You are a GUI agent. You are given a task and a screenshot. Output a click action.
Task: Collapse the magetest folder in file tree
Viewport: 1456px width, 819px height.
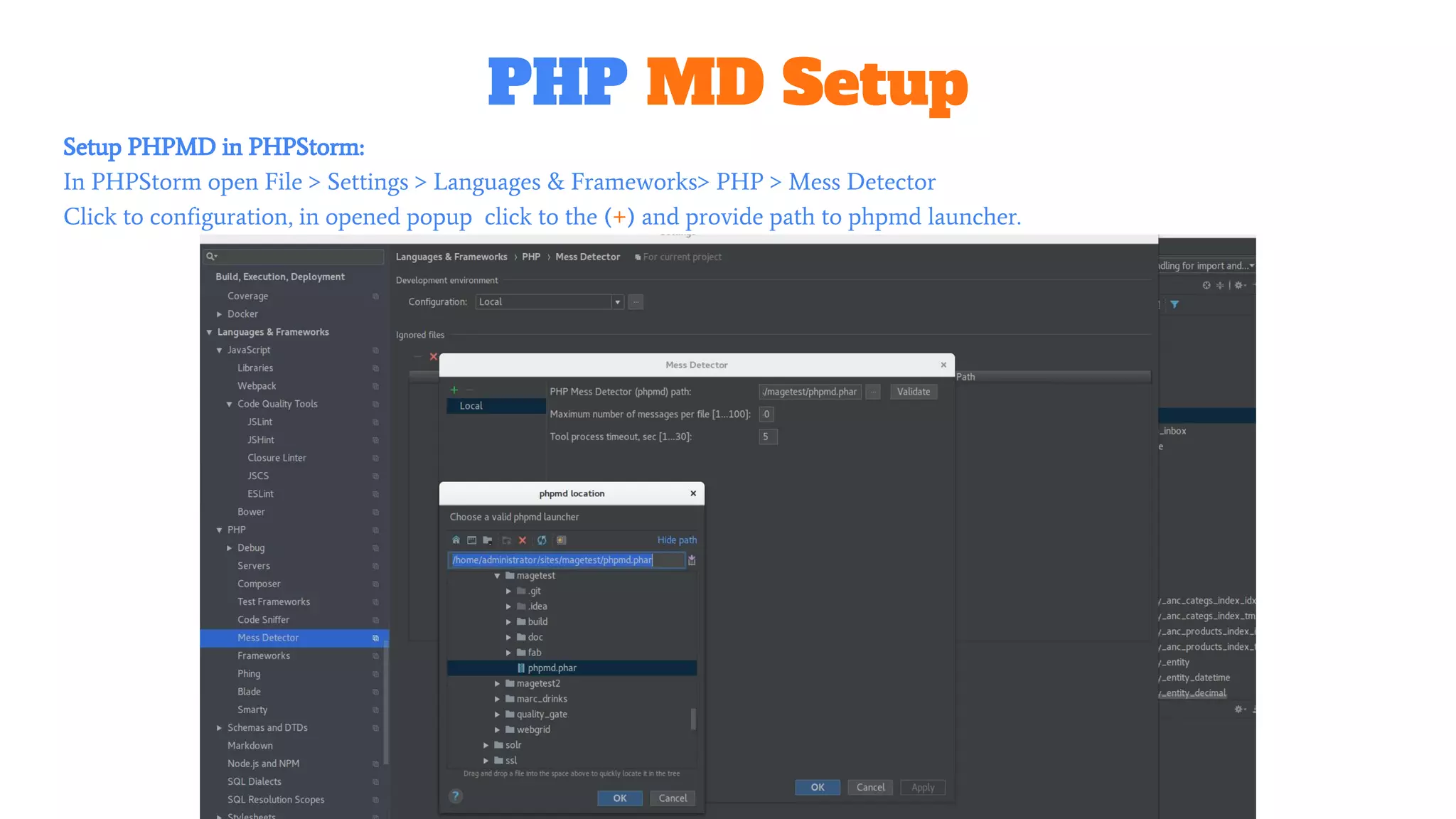click(498, 576)
